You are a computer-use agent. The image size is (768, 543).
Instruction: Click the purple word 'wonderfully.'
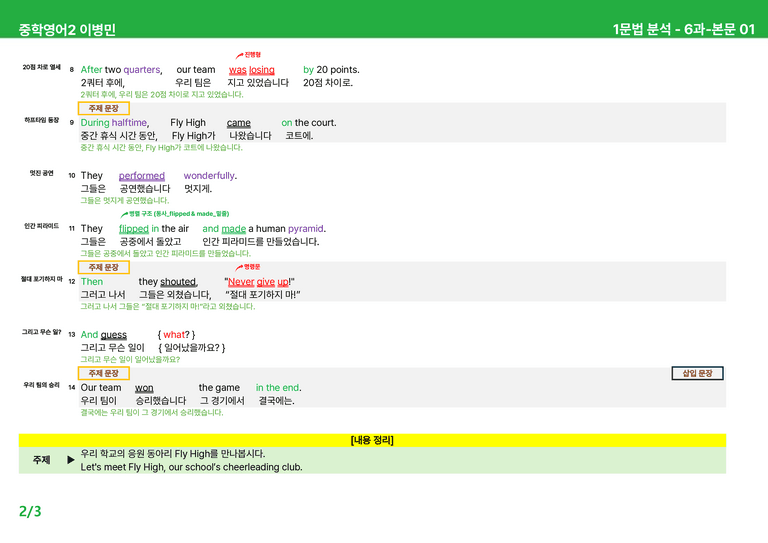click(210, 176)
